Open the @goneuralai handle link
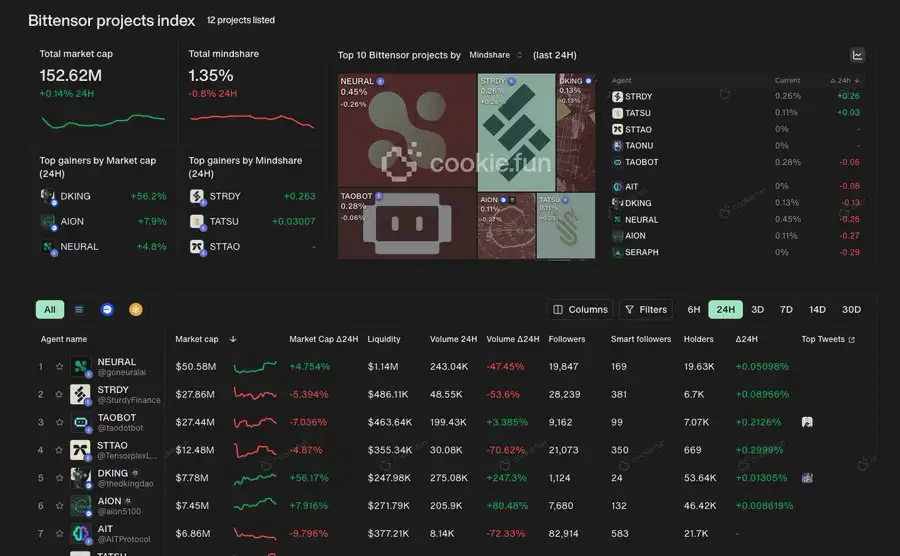This screenshot has width=900, height=556. 122,372
